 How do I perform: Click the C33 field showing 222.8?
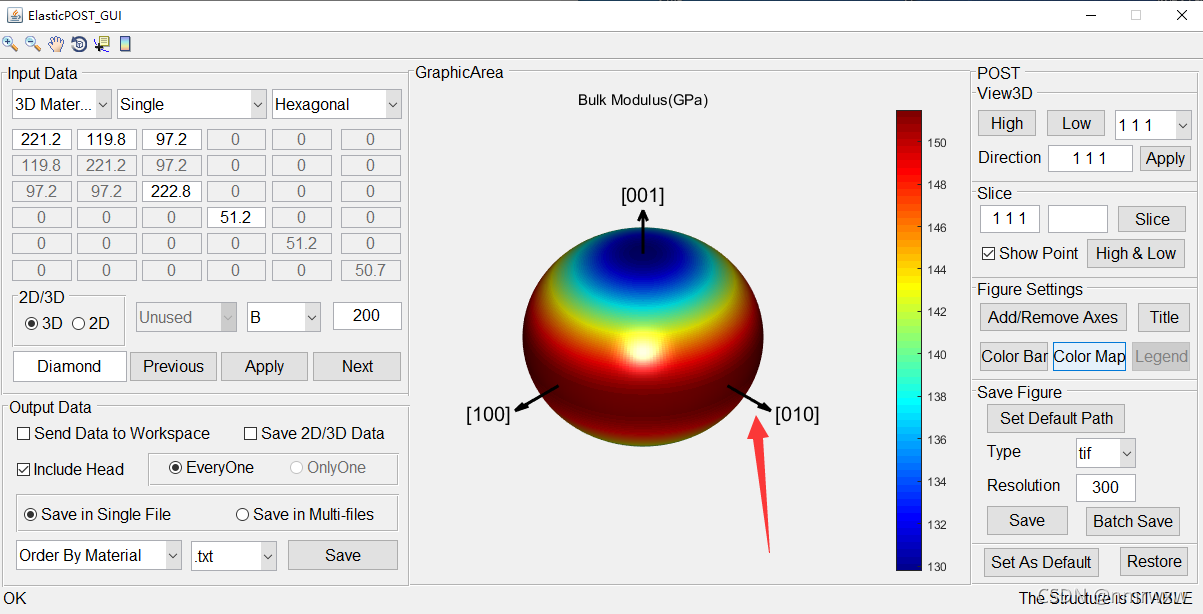(x=171, y=192)
